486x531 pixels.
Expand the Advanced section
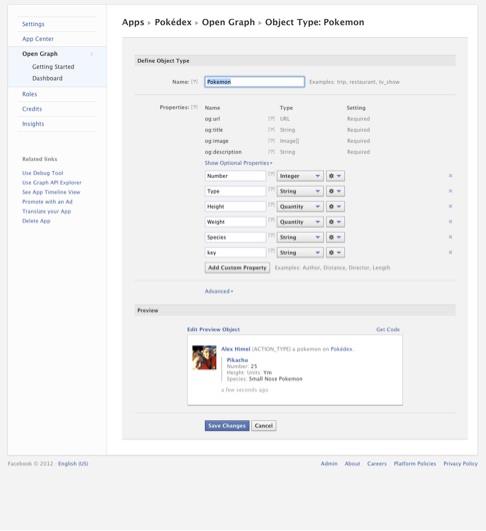point(219,291)
